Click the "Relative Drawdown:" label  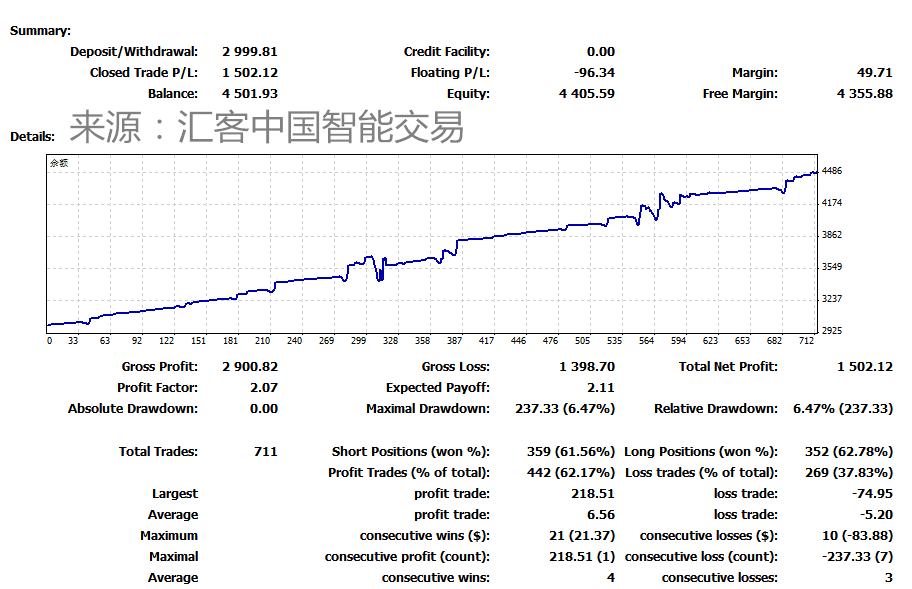716,409
